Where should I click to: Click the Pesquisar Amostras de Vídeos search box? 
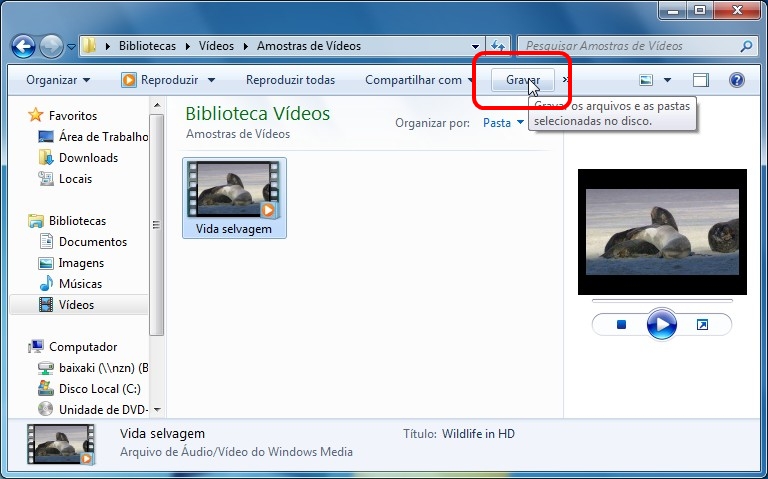[x=630, y=46]
